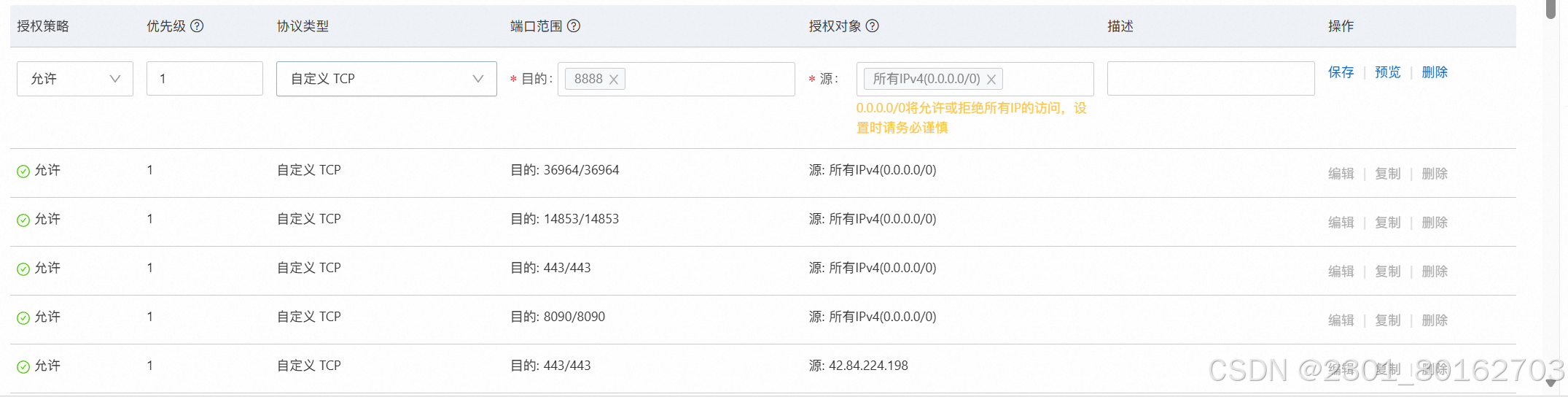
Task: Remove the 8888 port tag
Action: 614,80
